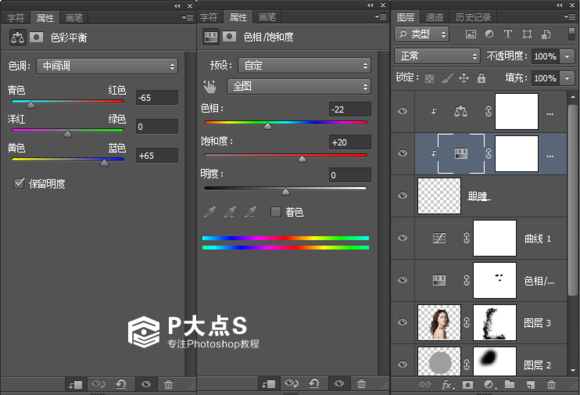The width and height of the screenshot is (580, 395).
Task: Open the 预设 自定 dropdown
Action: pyautogui.click(x=304, y=65)
